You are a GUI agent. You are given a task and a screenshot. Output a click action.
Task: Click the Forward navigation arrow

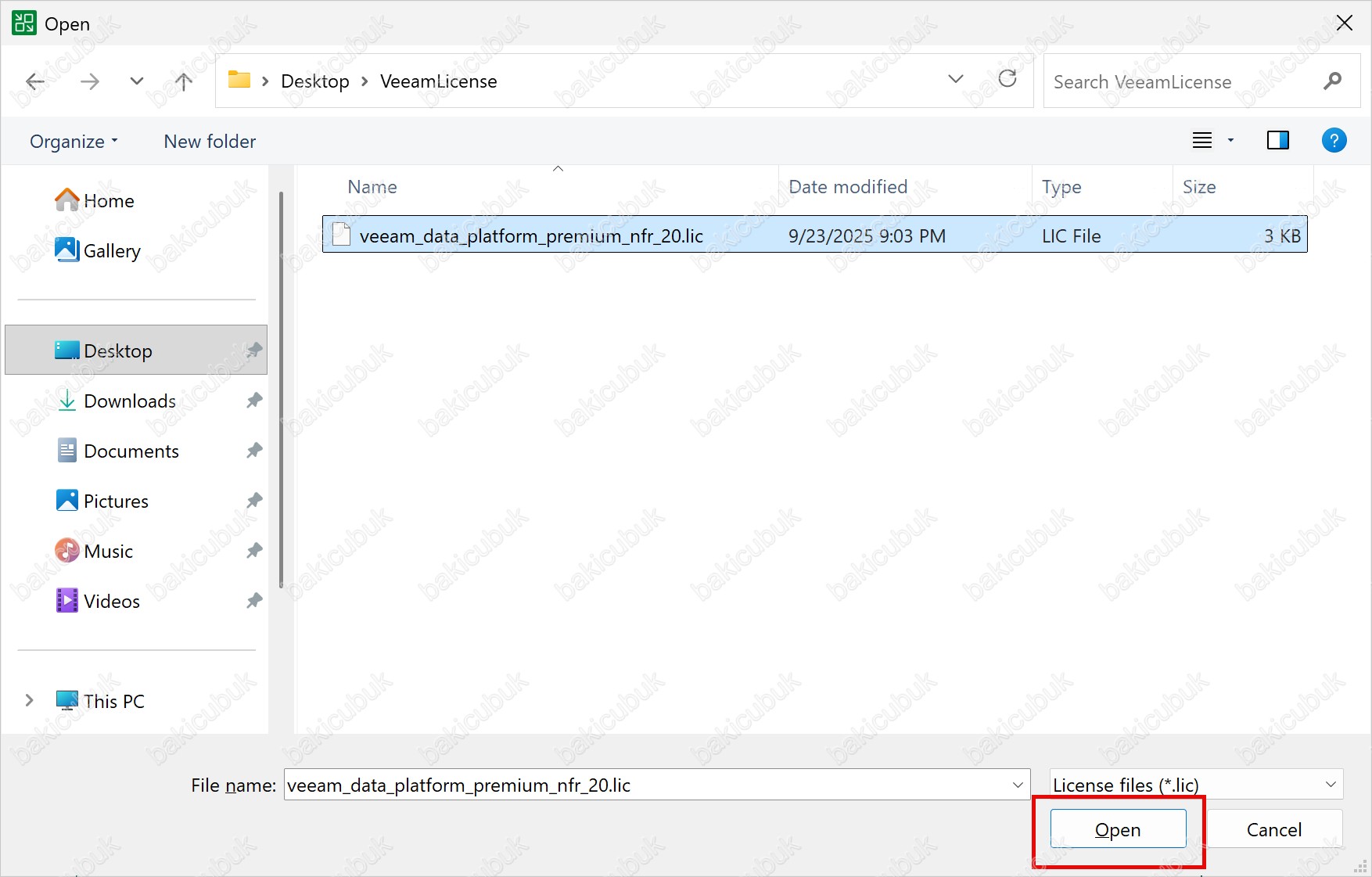pyautogui.click(x=90, y=81)
